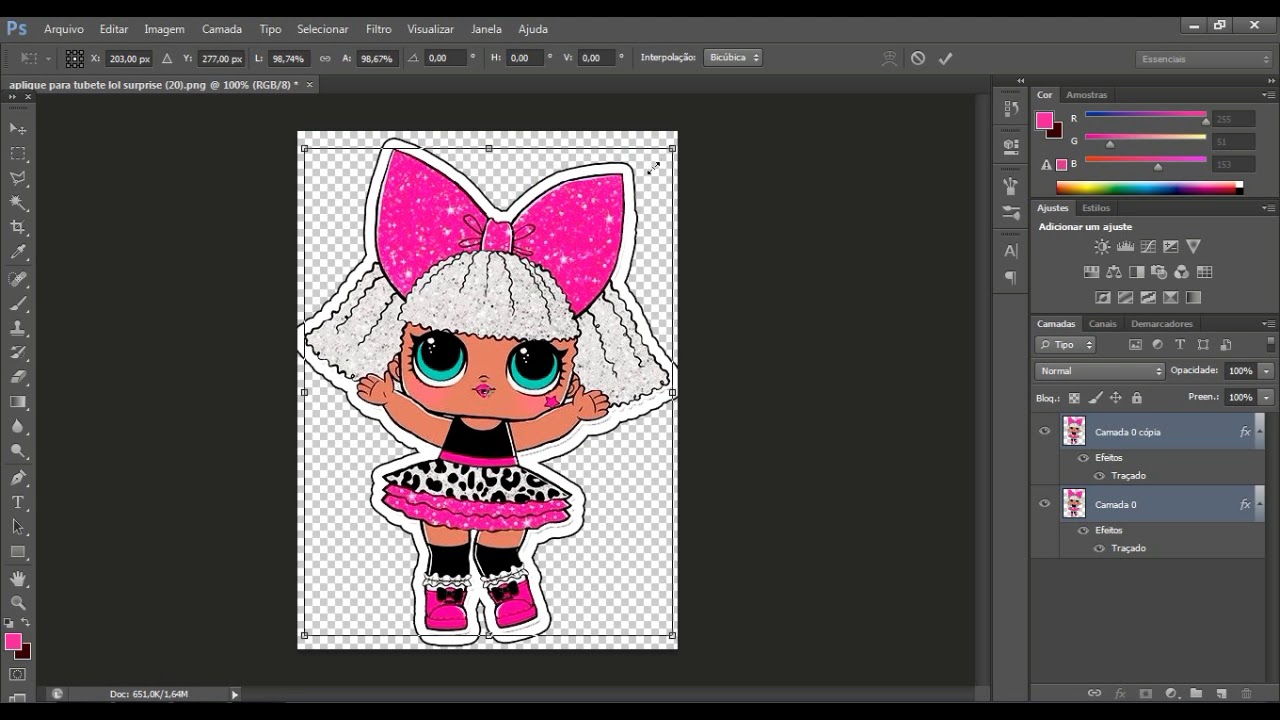Open the Filtro menu
The width and height of the screenshot is (1280, 720).
(x=378, y=29)
